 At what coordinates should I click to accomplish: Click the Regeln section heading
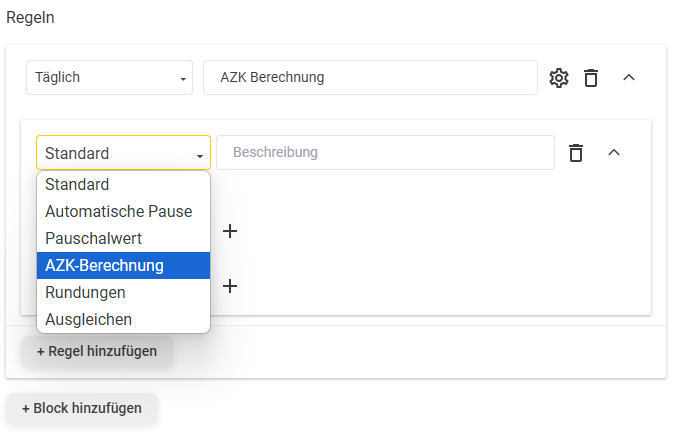click(30, 18)
